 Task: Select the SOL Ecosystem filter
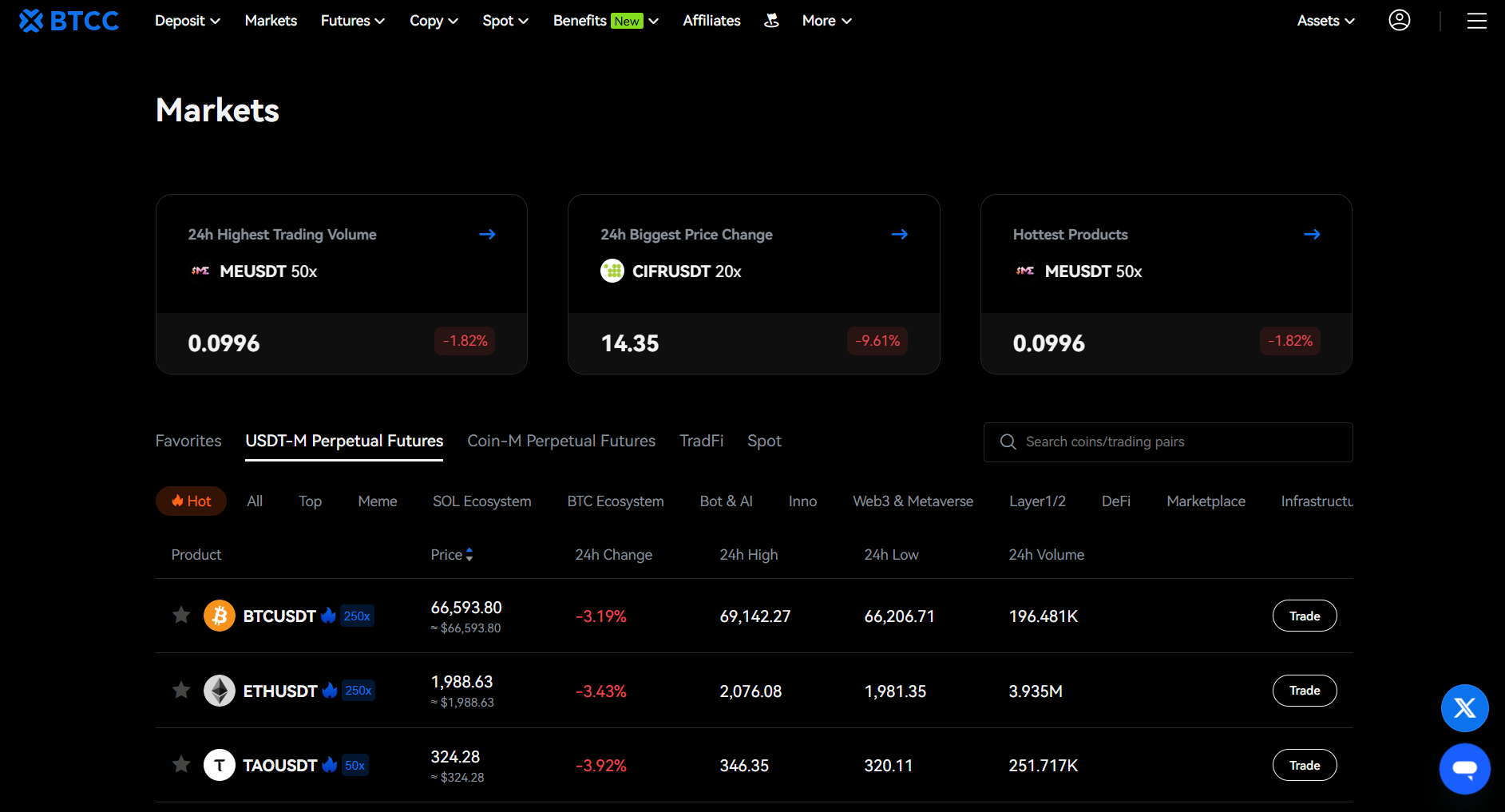(x=482, y=501)
